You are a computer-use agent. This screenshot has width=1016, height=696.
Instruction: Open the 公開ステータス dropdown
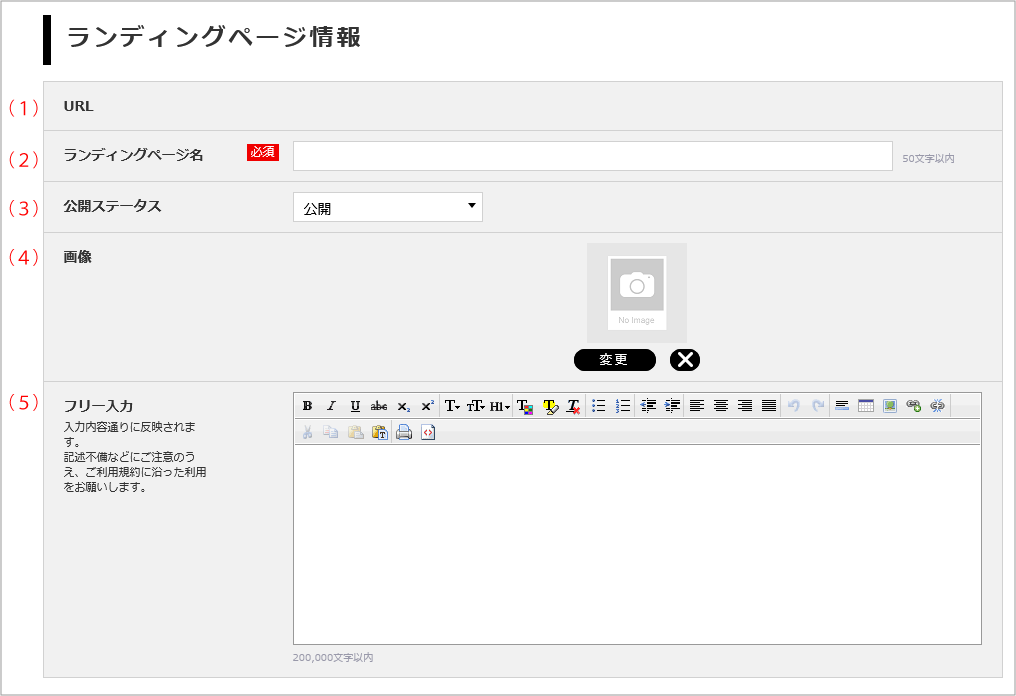click(x=388, y=207)
